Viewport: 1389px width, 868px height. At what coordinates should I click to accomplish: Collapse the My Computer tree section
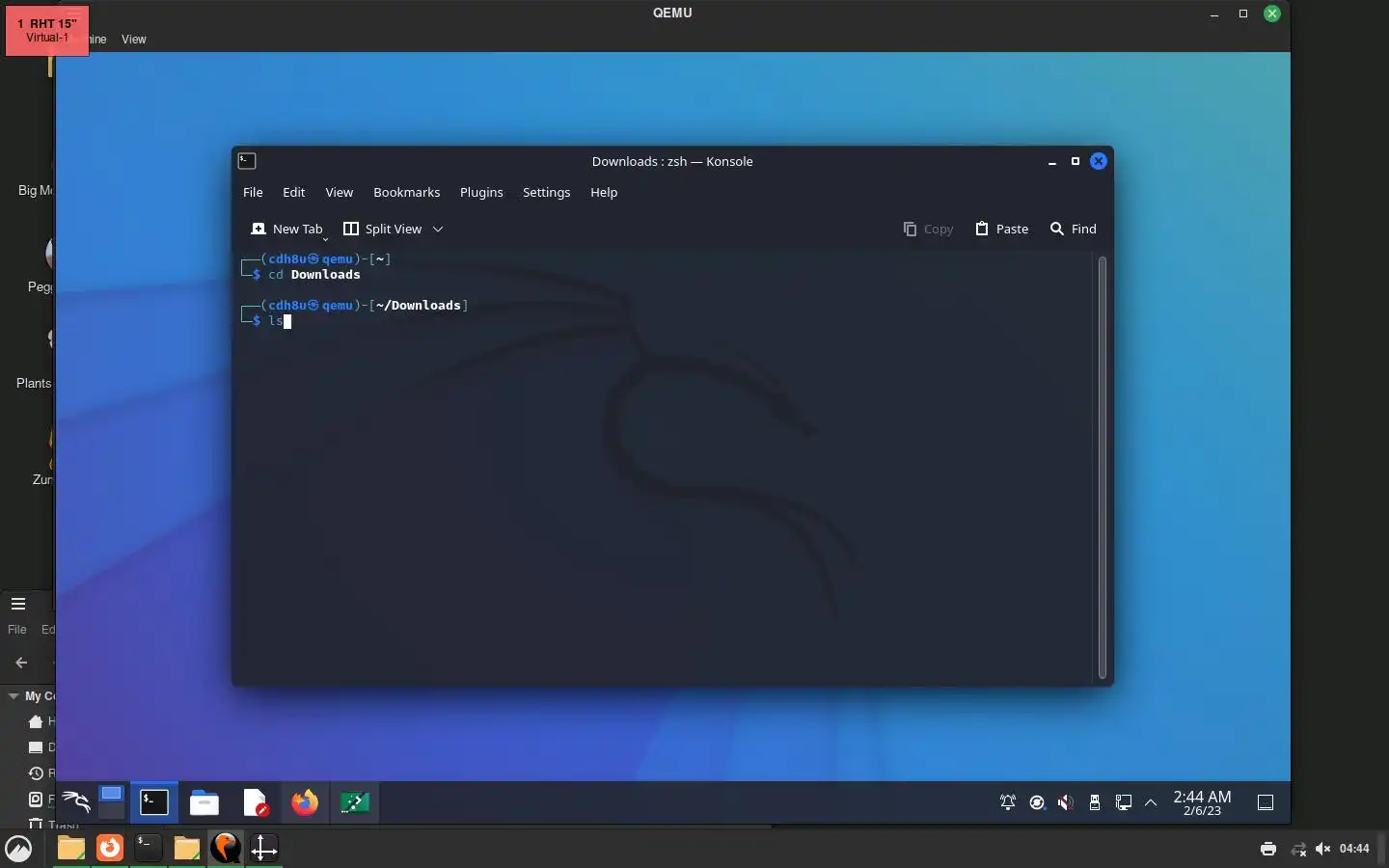[x=14, y=696]
